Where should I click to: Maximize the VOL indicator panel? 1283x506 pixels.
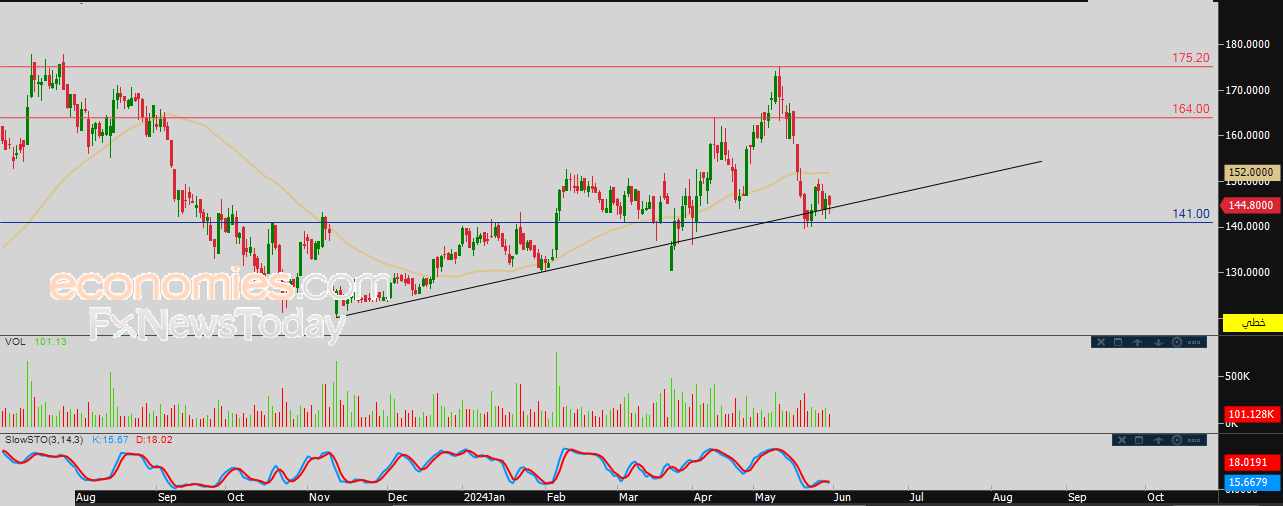(x=1118, y=342)
